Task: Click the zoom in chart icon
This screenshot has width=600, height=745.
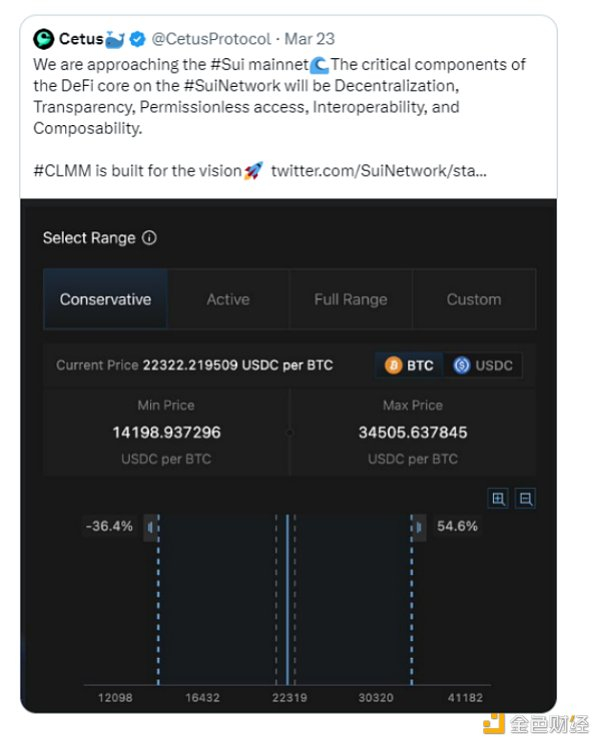Action: pyautogui.click(x=498, y=498)
